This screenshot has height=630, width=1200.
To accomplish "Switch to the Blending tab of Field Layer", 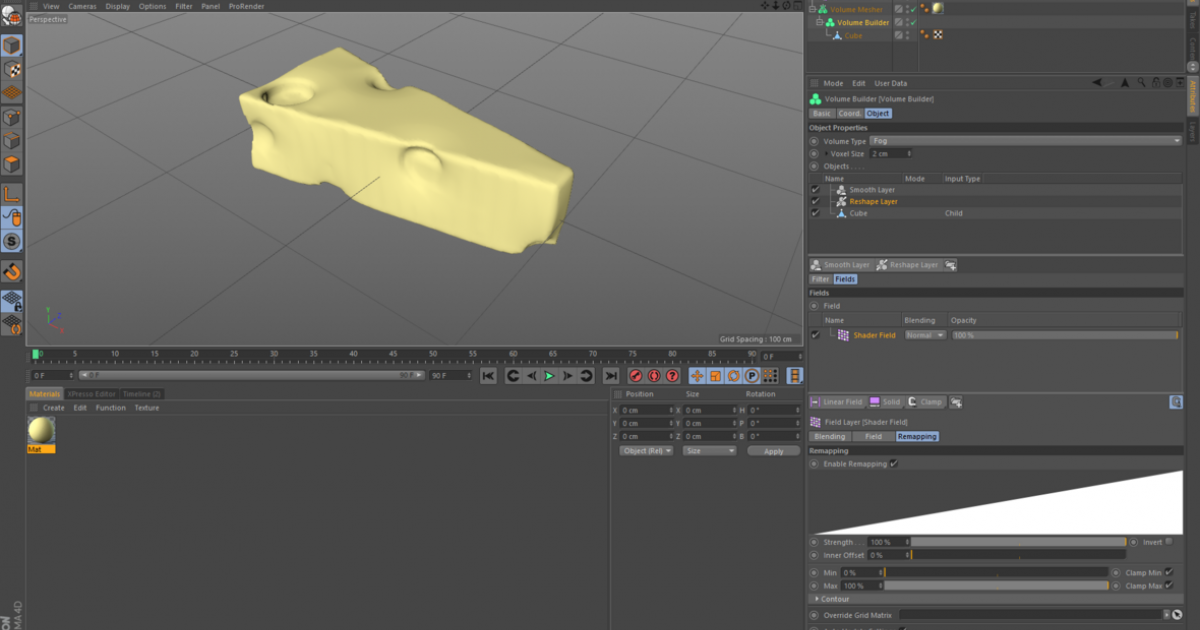I will pos(832,436).
